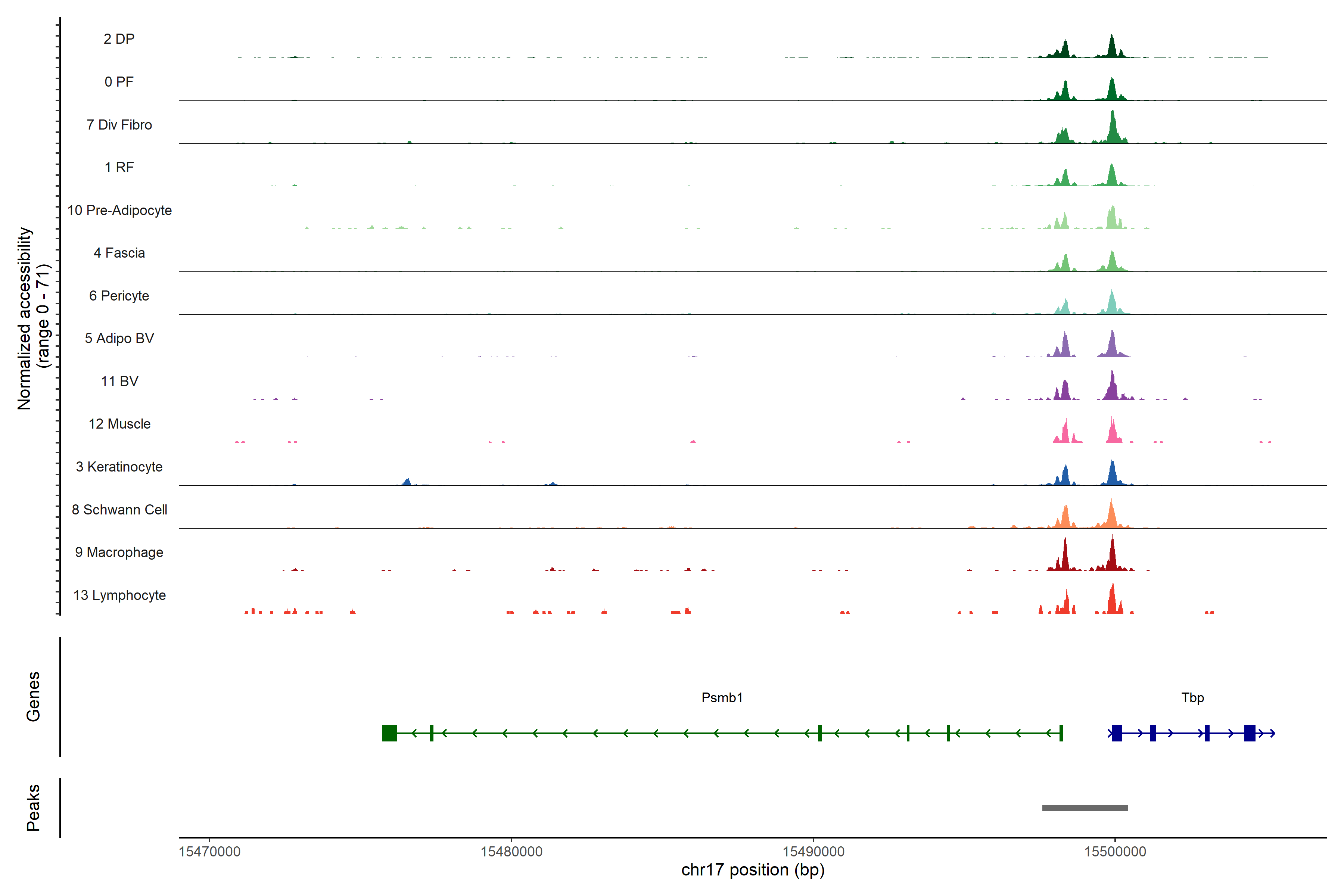This screenshot has height=896, width=1344.
Task: Click the 15470000 axis tick label
Action: point(210,852)
